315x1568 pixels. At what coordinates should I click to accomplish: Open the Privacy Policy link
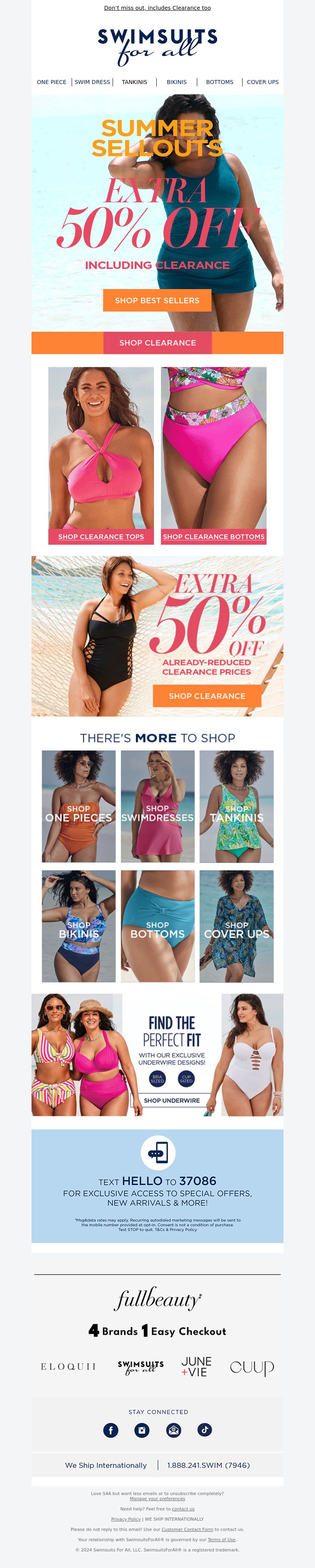coord(126,1519)
